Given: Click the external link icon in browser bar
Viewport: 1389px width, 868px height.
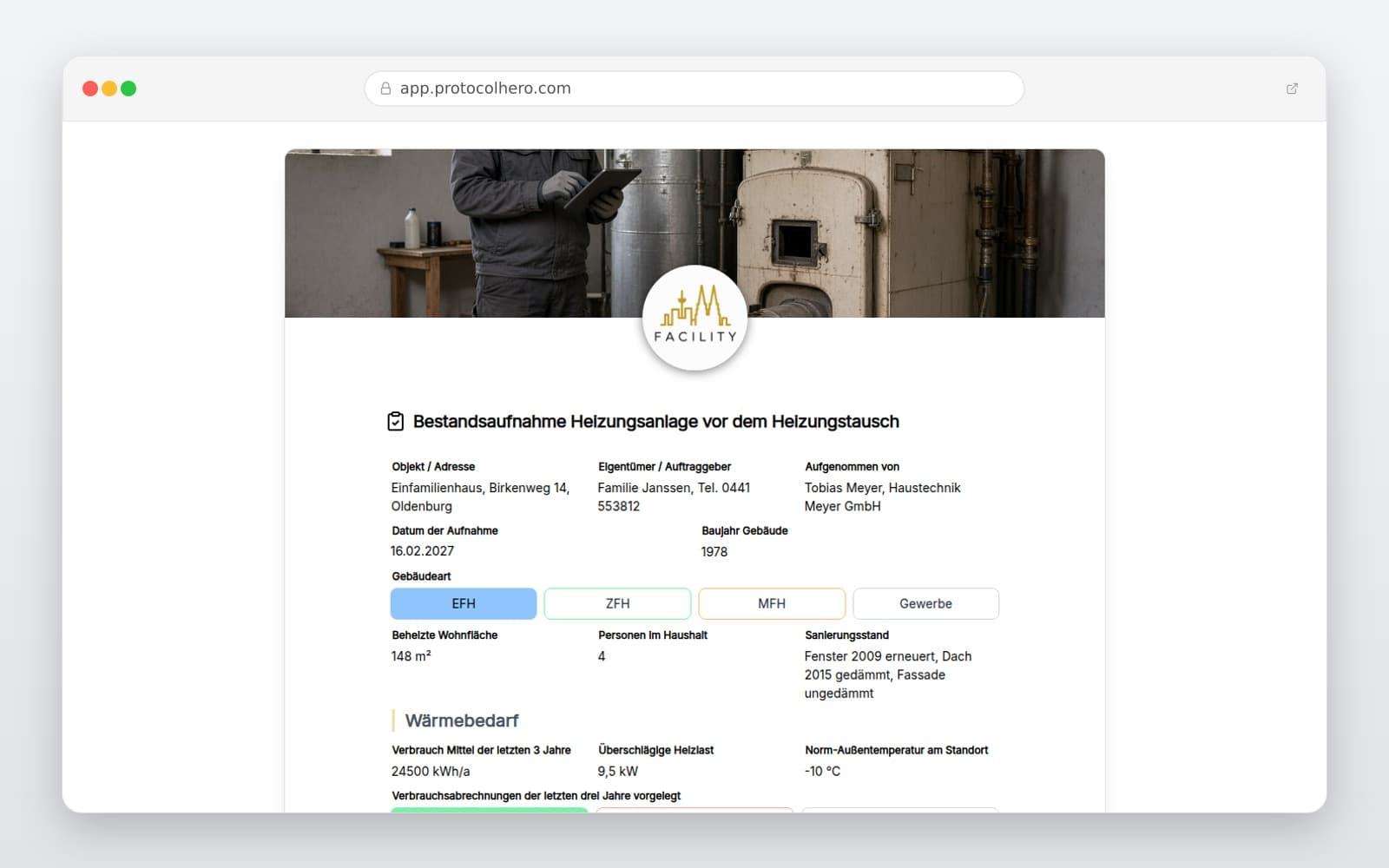Looking at the screenshot, I should coord(1292,89).
